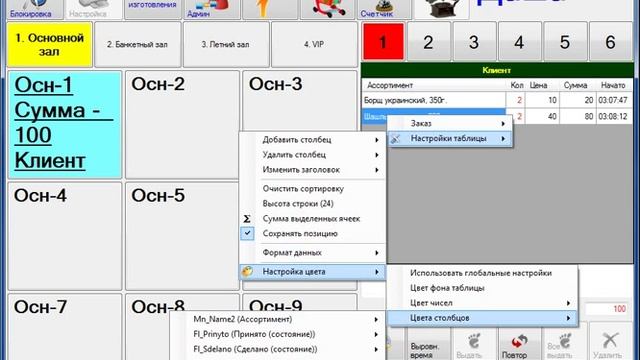This screenshot has height=360, width=640.
Task: Click the Цена column header
Action: click(542, 85)
